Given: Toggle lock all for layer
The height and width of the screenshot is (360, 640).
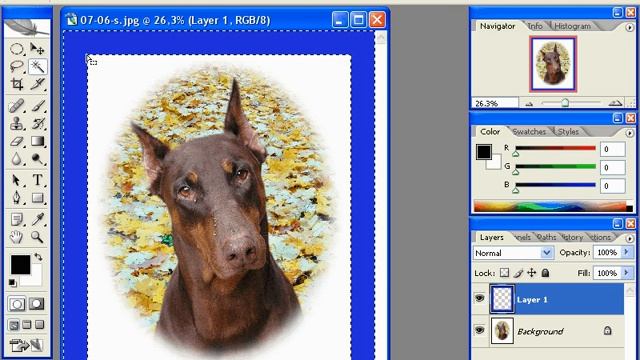Looking at the screenshot, I should click(x=545, y=273).
